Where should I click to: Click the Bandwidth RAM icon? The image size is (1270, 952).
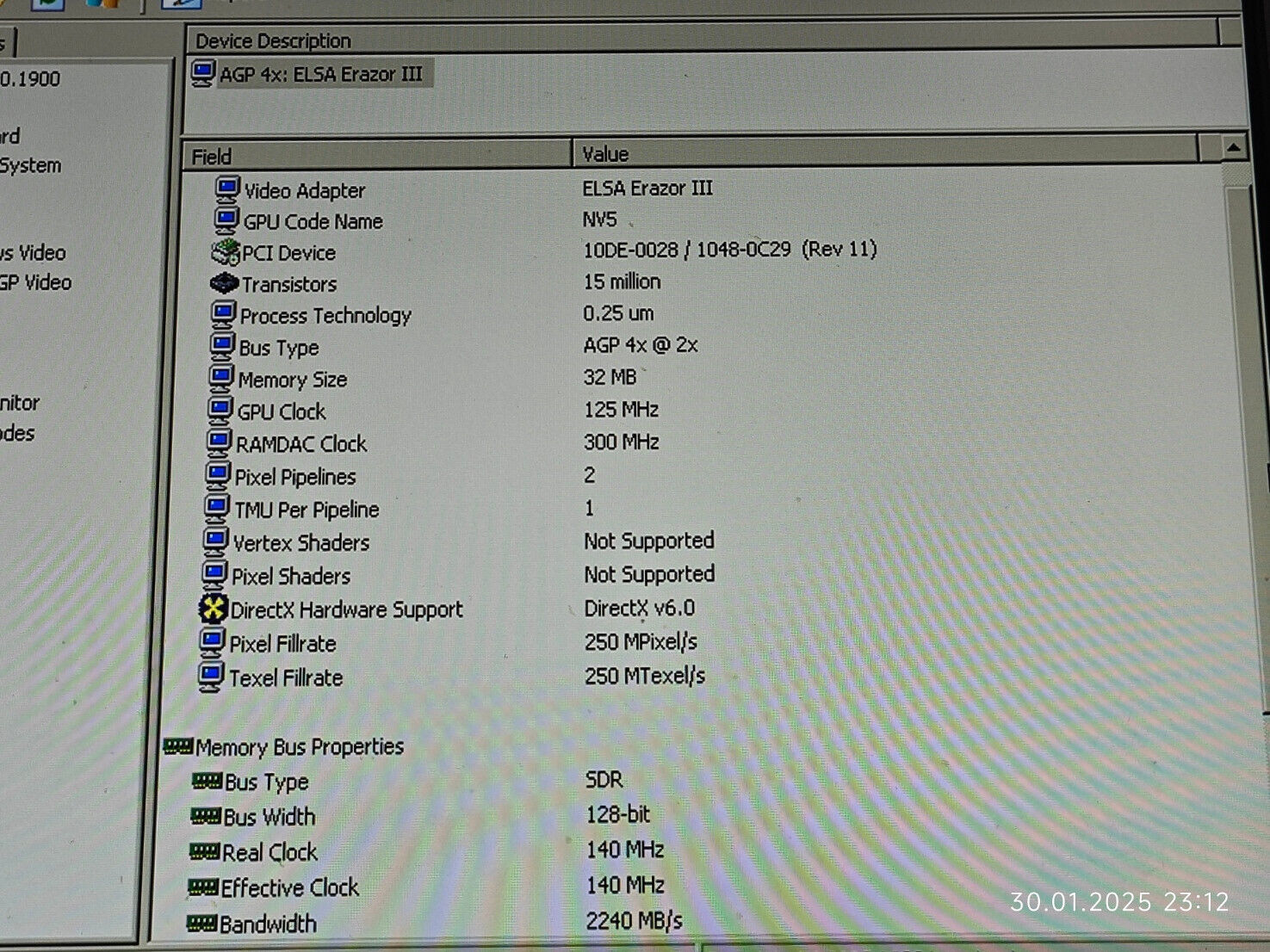point(201,923)
